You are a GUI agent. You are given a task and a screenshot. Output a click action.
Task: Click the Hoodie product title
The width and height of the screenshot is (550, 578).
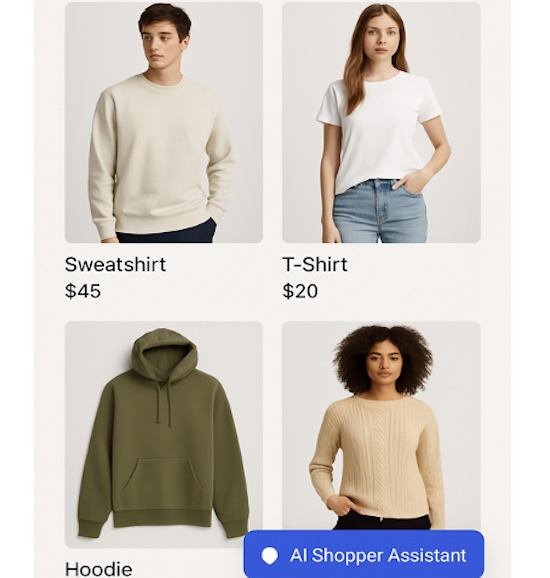[98, 569]
